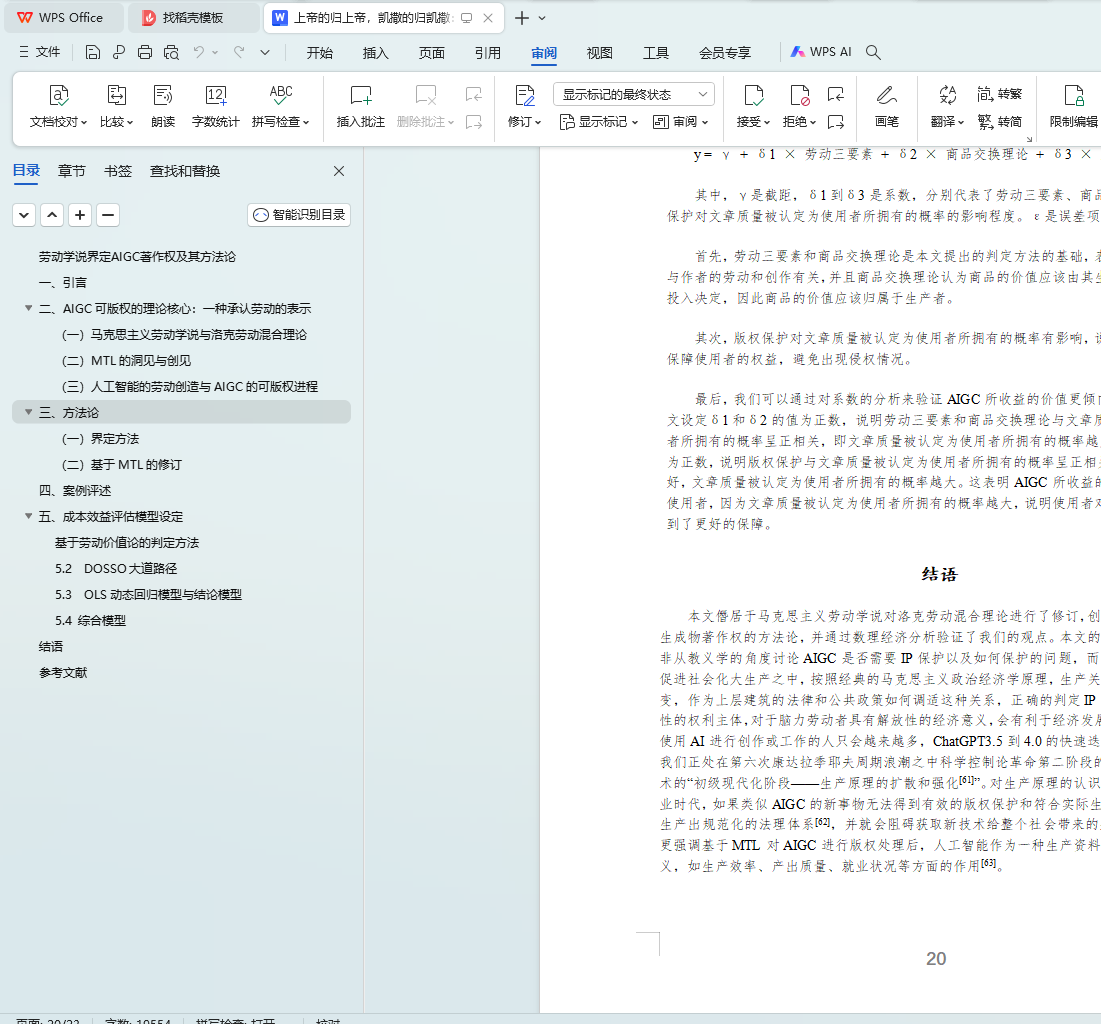The height and width of the screenshot is (1024, 1101).
Task: Collapse the 三、方法论 outline section
Action: pos(29,412)
